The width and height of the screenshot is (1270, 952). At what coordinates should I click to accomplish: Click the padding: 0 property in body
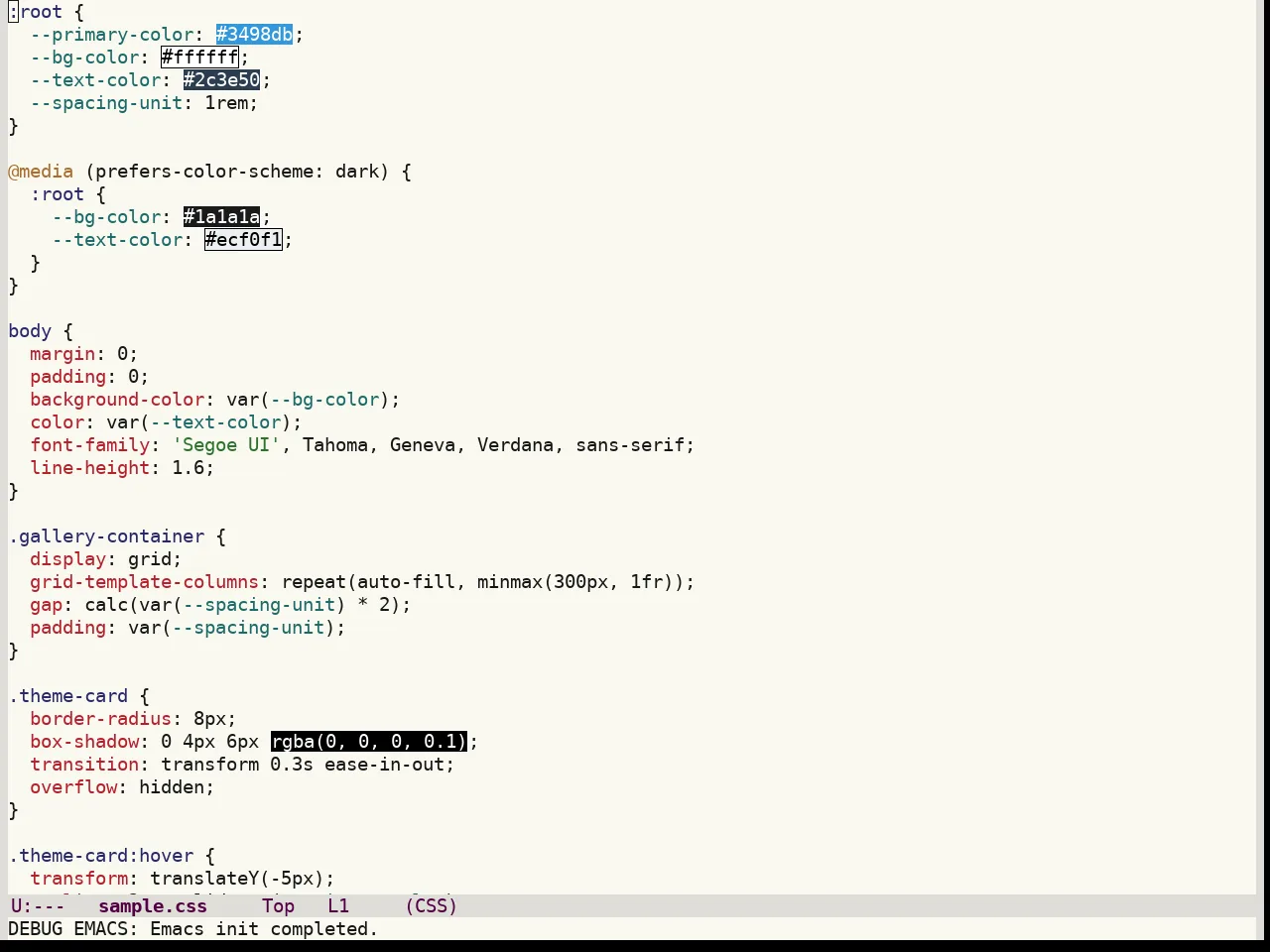(x=89, y=377)
